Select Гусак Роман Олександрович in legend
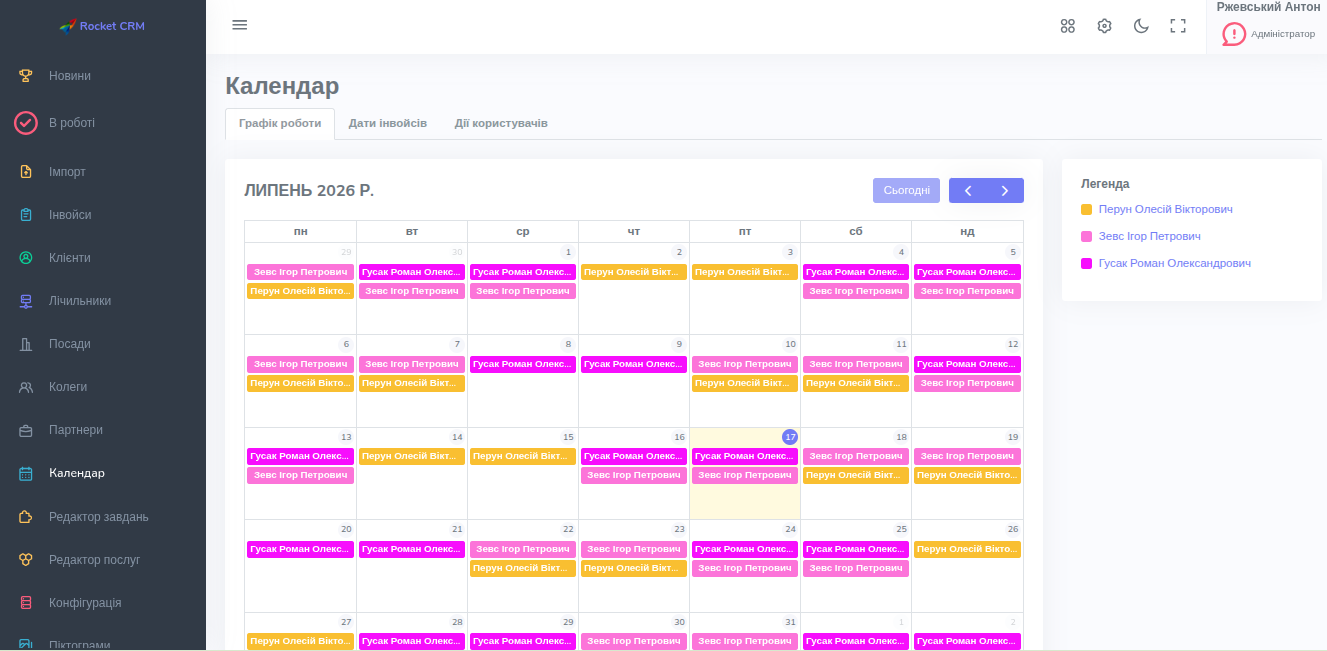This screenshot has height=651, width=1327. (1174, 264)
